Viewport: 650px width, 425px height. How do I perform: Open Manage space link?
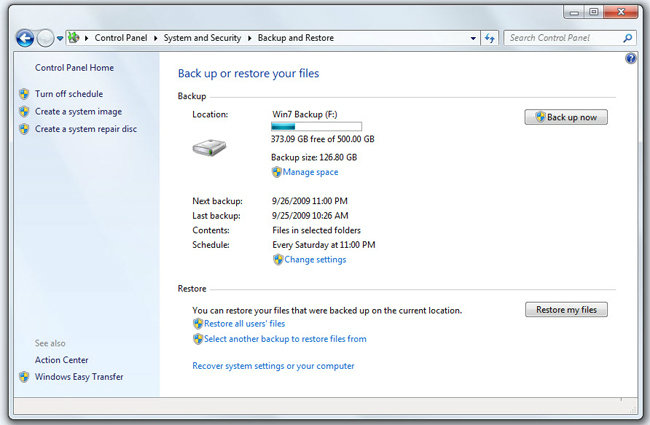pyautogui.click(x=310, y=172)
